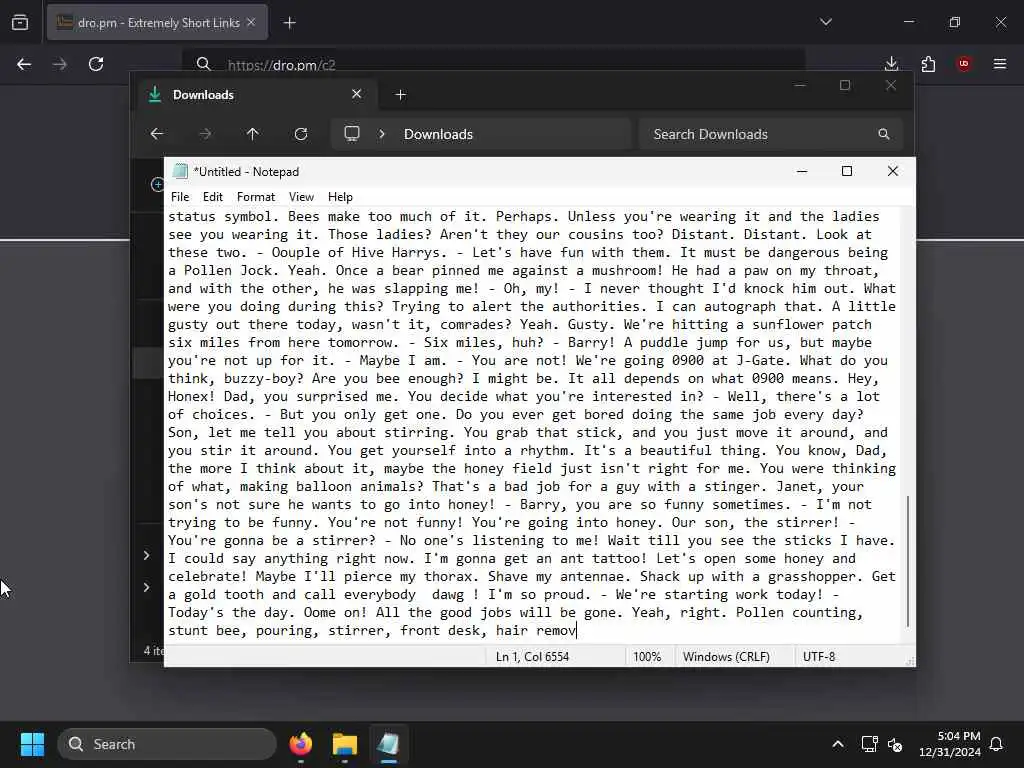The image size is (1024, 768).
Task: Click the New plus icon in Explorer toolbar
Action: (157, 185)
